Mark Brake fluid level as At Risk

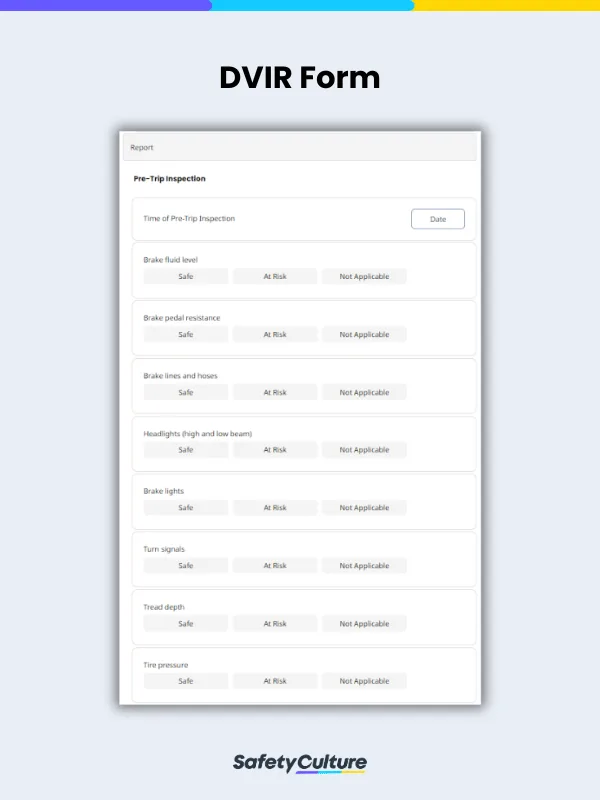[275, 276]
